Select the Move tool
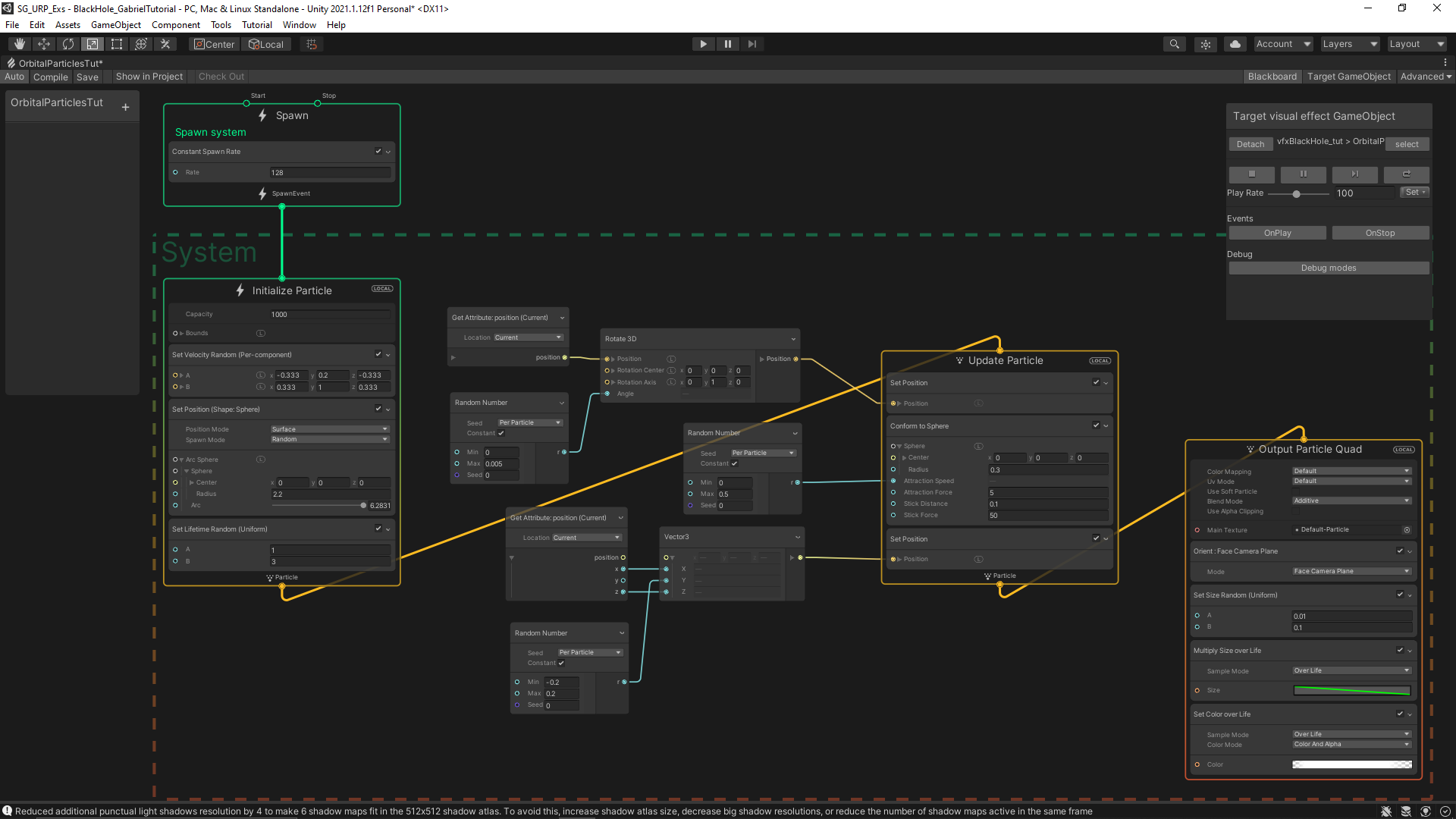Screen dimensions: 1456x819 [x=44, y=44]
